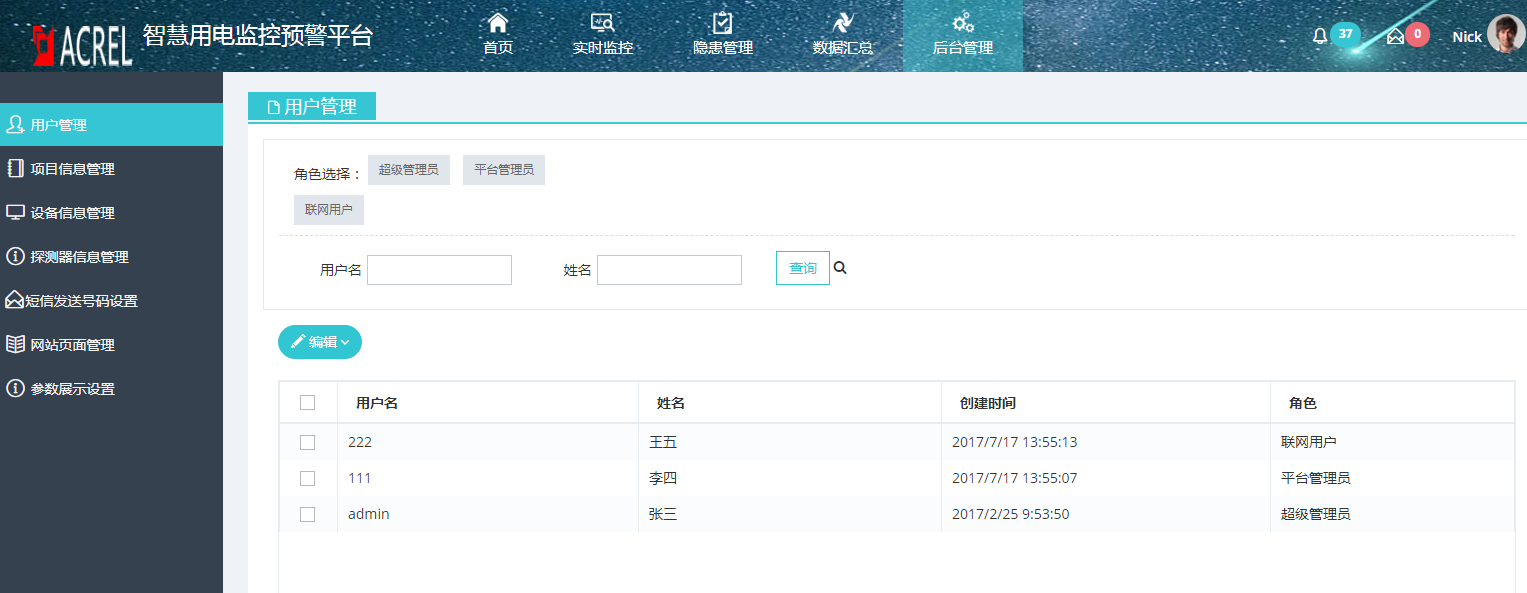Viewport: 1527px width, 593px height.
Task: Click the 首页 home icon
Action: click(497, 23)
